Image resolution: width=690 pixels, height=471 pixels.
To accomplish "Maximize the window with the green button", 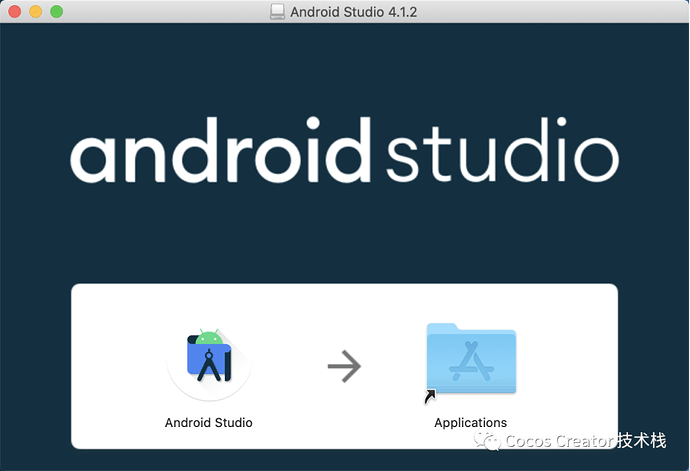I will click(56, 11).
